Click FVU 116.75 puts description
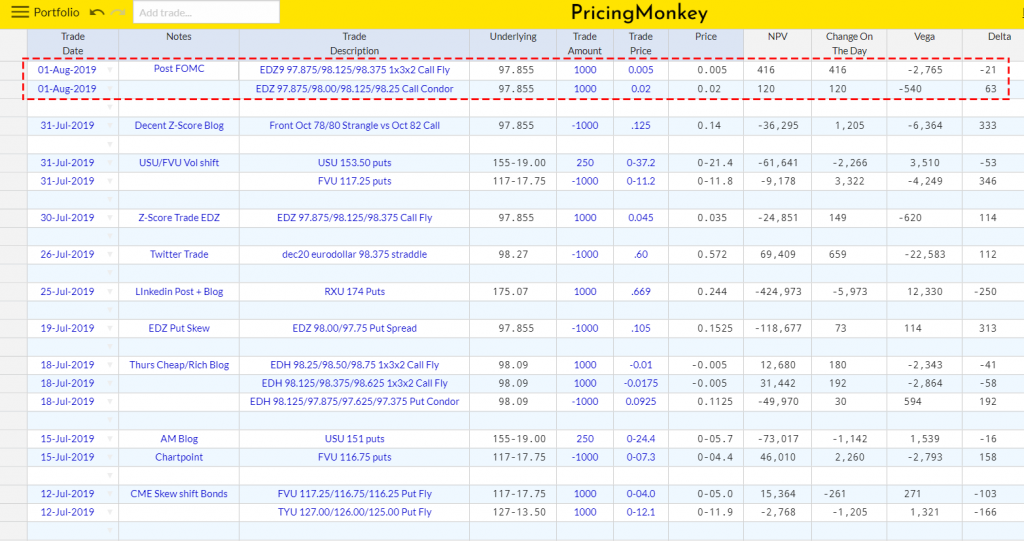Screen dimensions: 1024x541 [355, 457]
